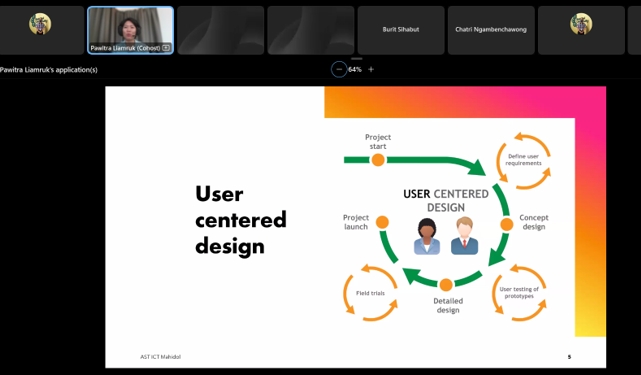Click the 64% zoom level indicator
The width and height of the screenshot is (641, 375).
(x=355, y=70)
